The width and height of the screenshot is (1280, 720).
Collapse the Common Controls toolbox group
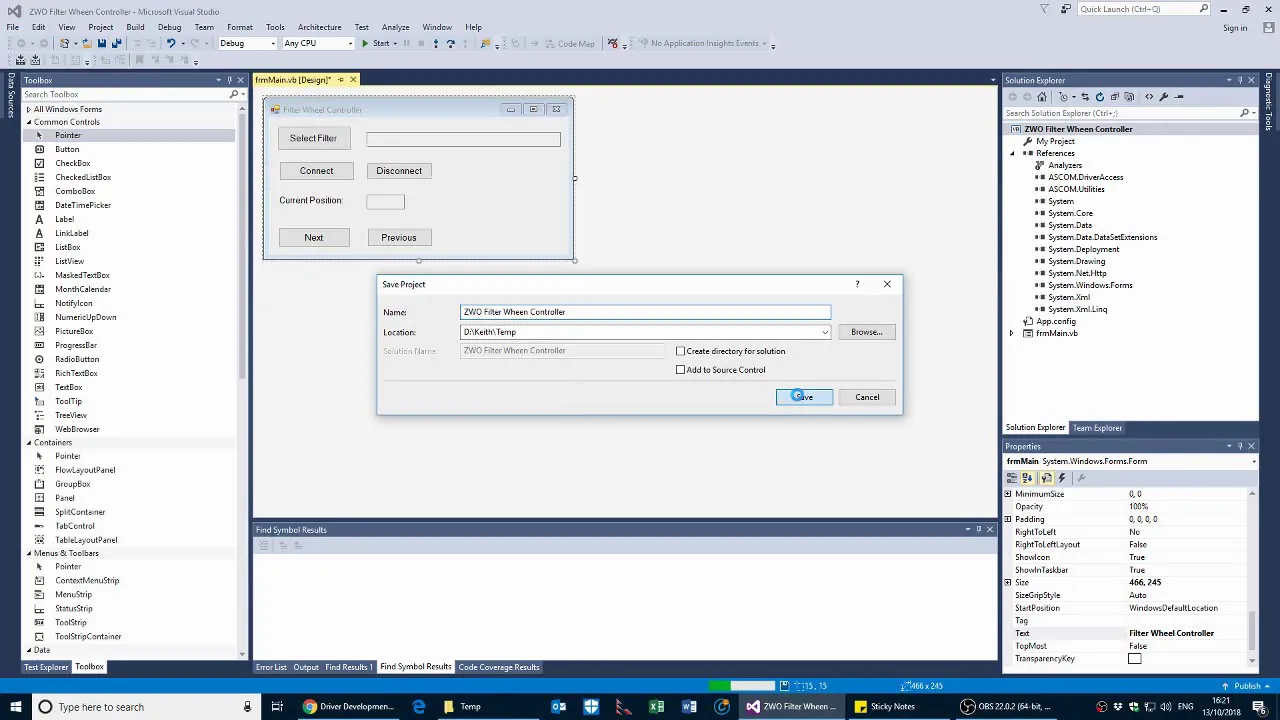pyautogui.click(x=29, y=122)
